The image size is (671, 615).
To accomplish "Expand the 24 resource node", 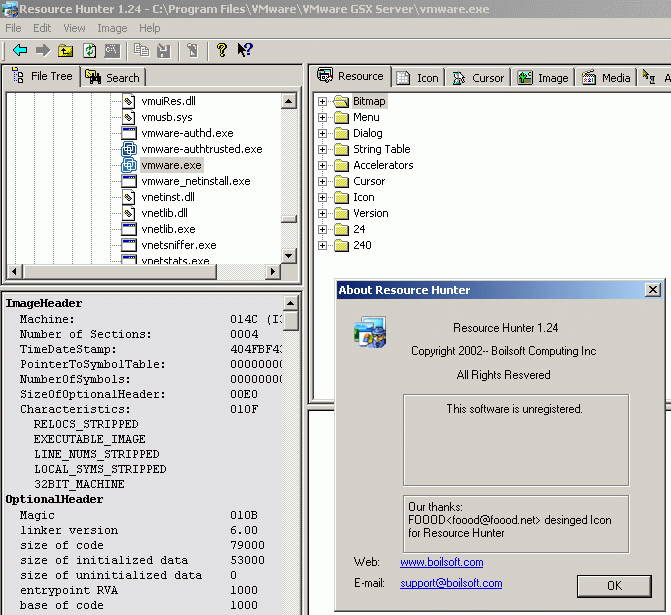I will (322, 229).
